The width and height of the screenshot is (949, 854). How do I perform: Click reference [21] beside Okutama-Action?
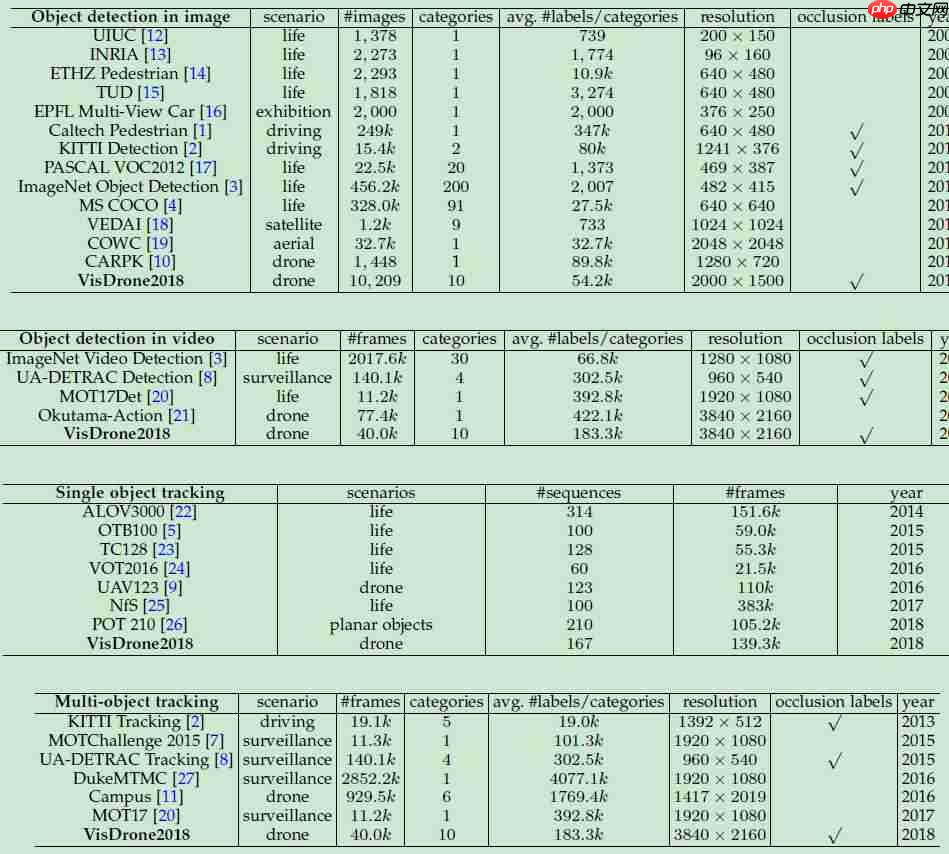pyautogui.click(x=182, y=416)
